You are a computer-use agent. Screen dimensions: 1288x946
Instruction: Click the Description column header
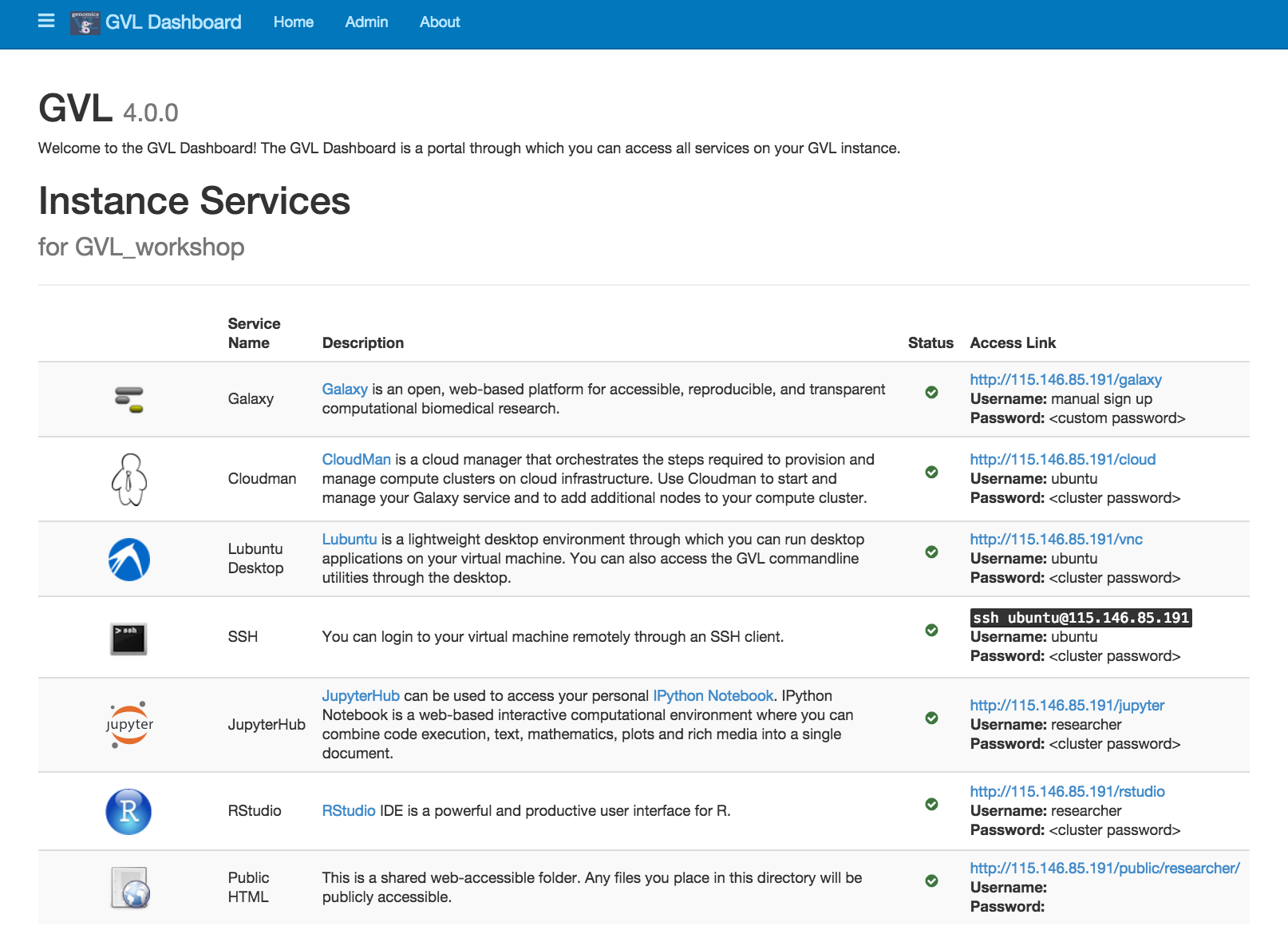363,342
